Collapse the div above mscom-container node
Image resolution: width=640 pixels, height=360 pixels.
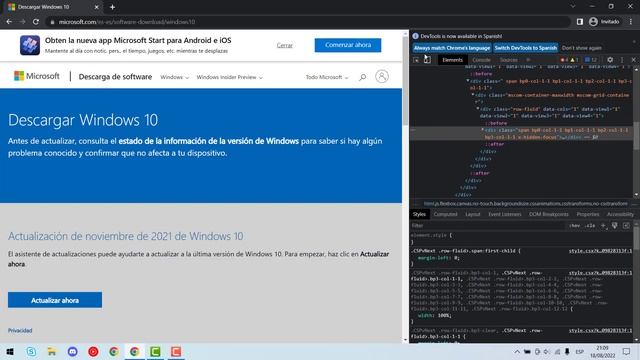click(468, 81)
